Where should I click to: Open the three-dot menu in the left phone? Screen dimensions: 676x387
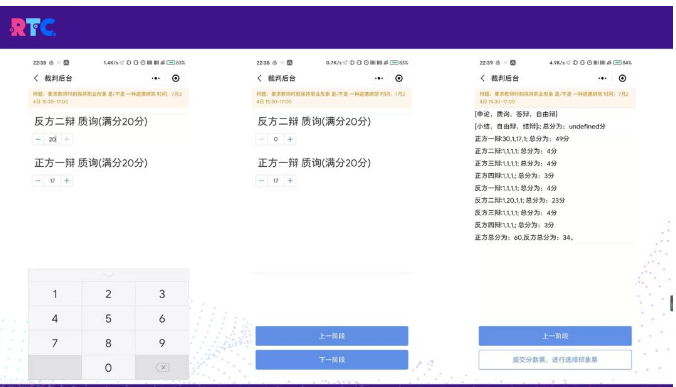156,78
